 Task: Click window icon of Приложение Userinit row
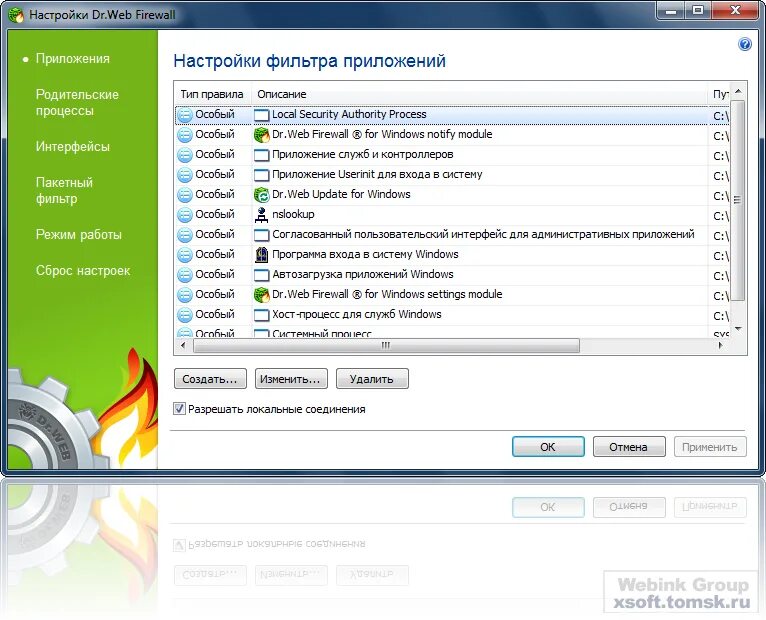pyautogui.click(x=262, y=175)
